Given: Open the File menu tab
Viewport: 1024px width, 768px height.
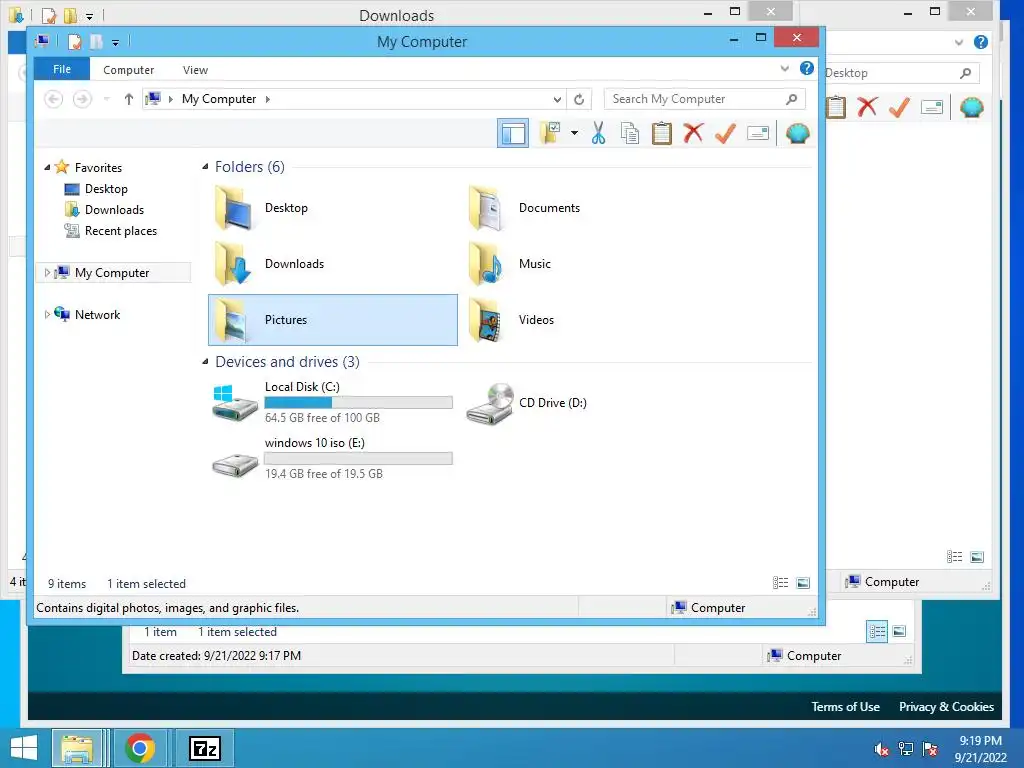Looking at the screenshot, I should pyautogui.click(x=62, y=69).
